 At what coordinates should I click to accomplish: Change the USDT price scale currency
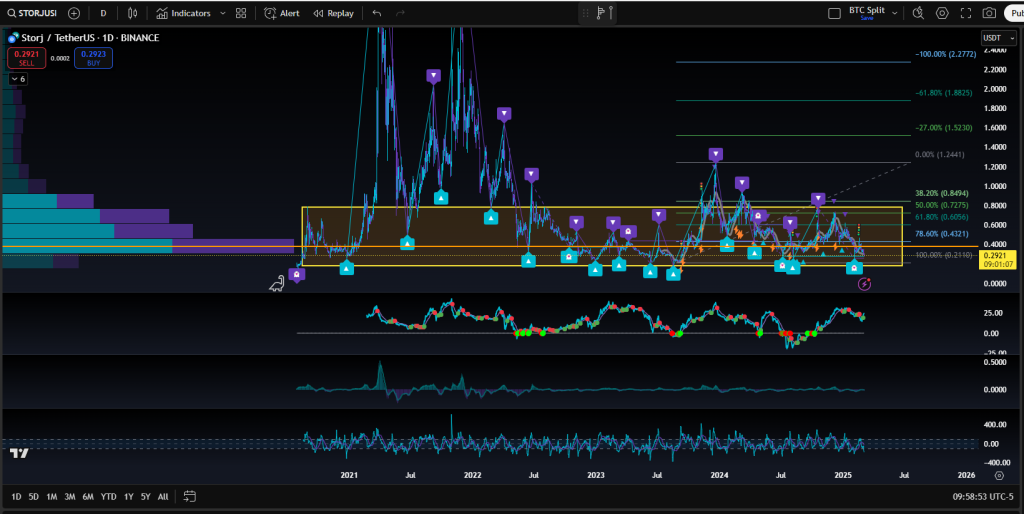click(999, 38)
